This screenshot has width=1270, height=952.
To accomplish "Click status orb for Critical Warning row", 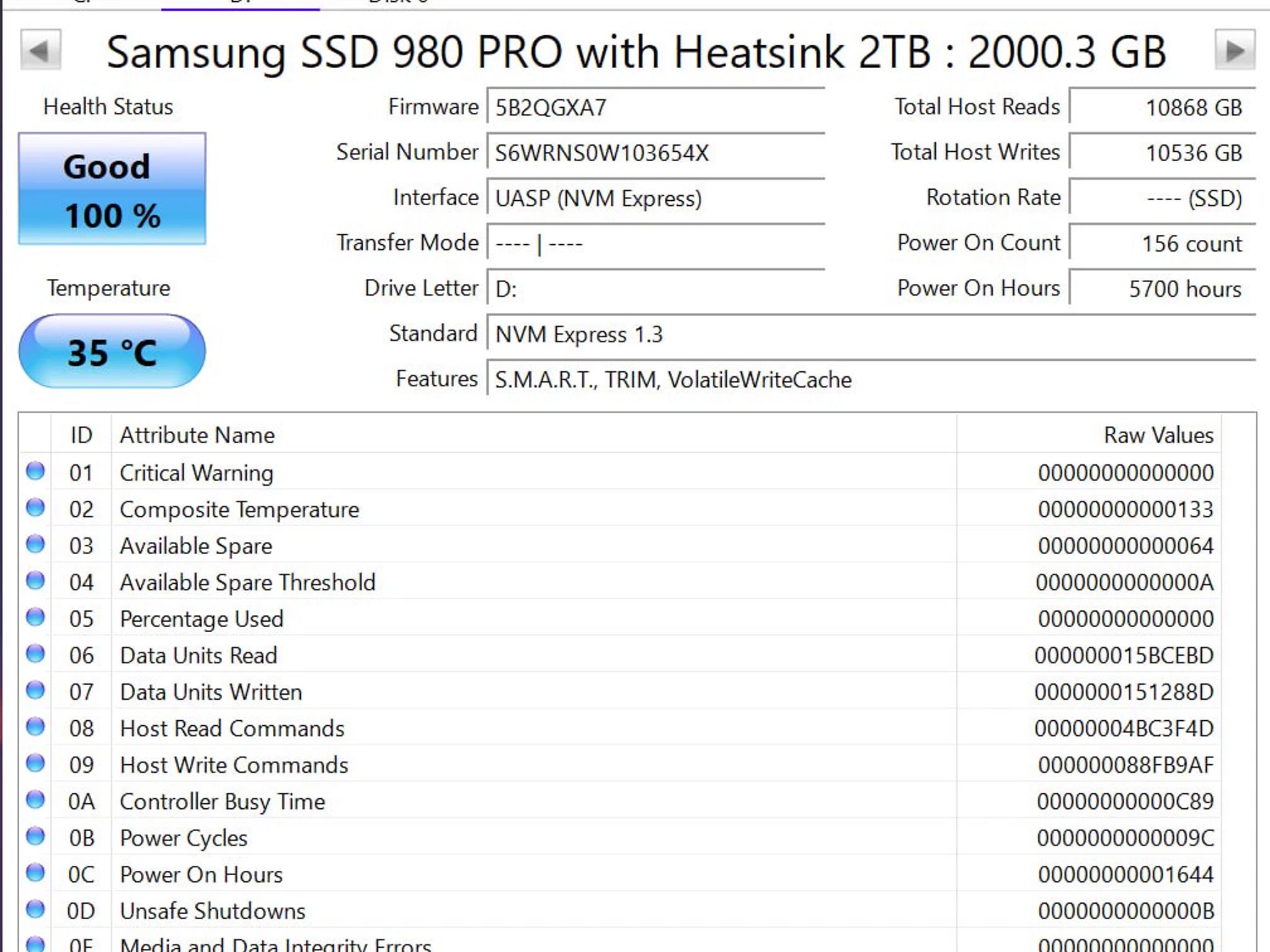I will 35,472.
